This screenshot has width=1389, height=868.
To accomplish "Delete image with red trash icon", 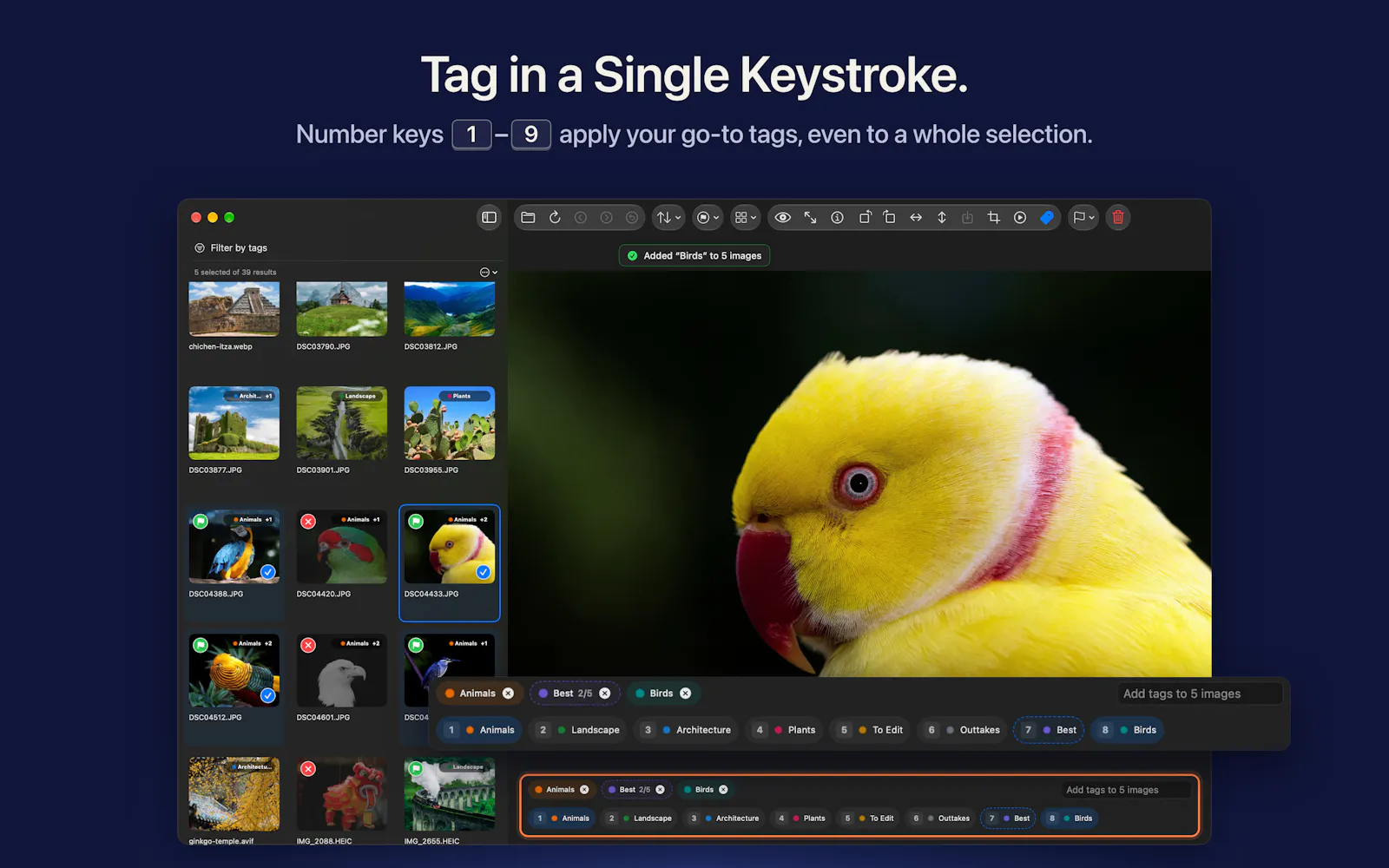I will [1118, 218].
